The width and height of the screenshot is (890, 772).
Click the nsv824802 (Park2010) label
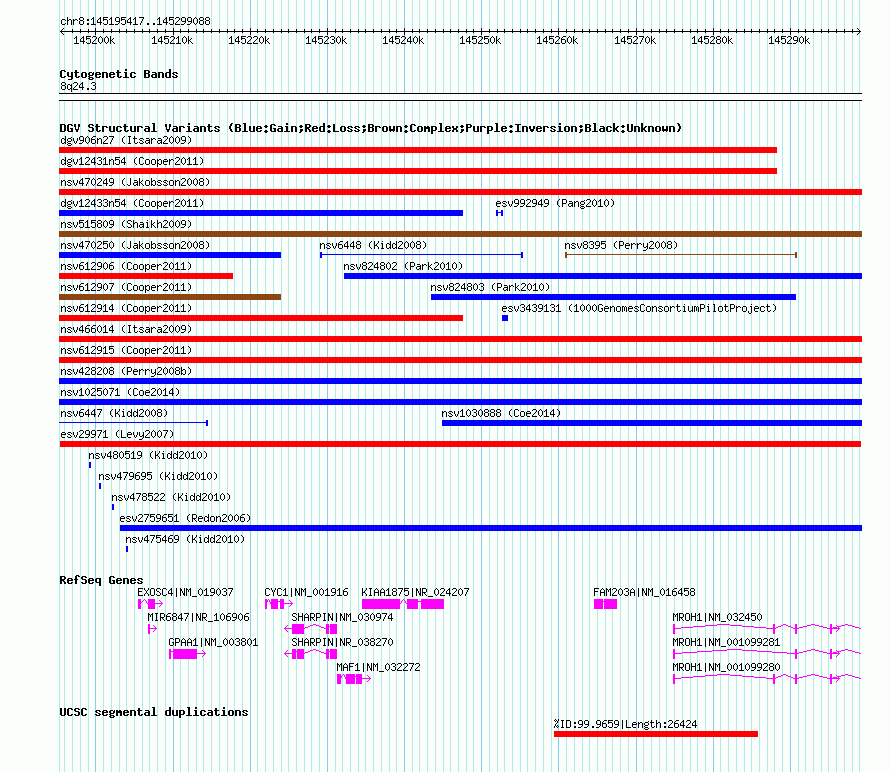[403, 266]
